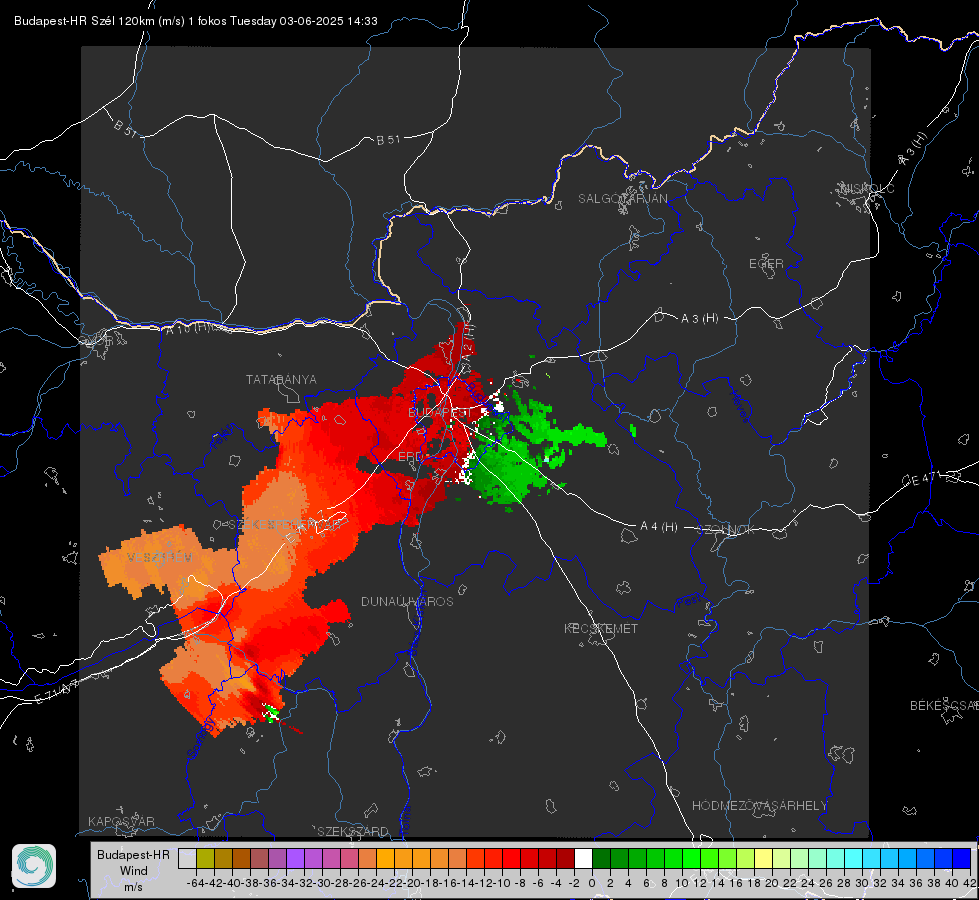
Task: Choose the yellow swatch between 18 and 20
Action: click(x=764, y=858)
